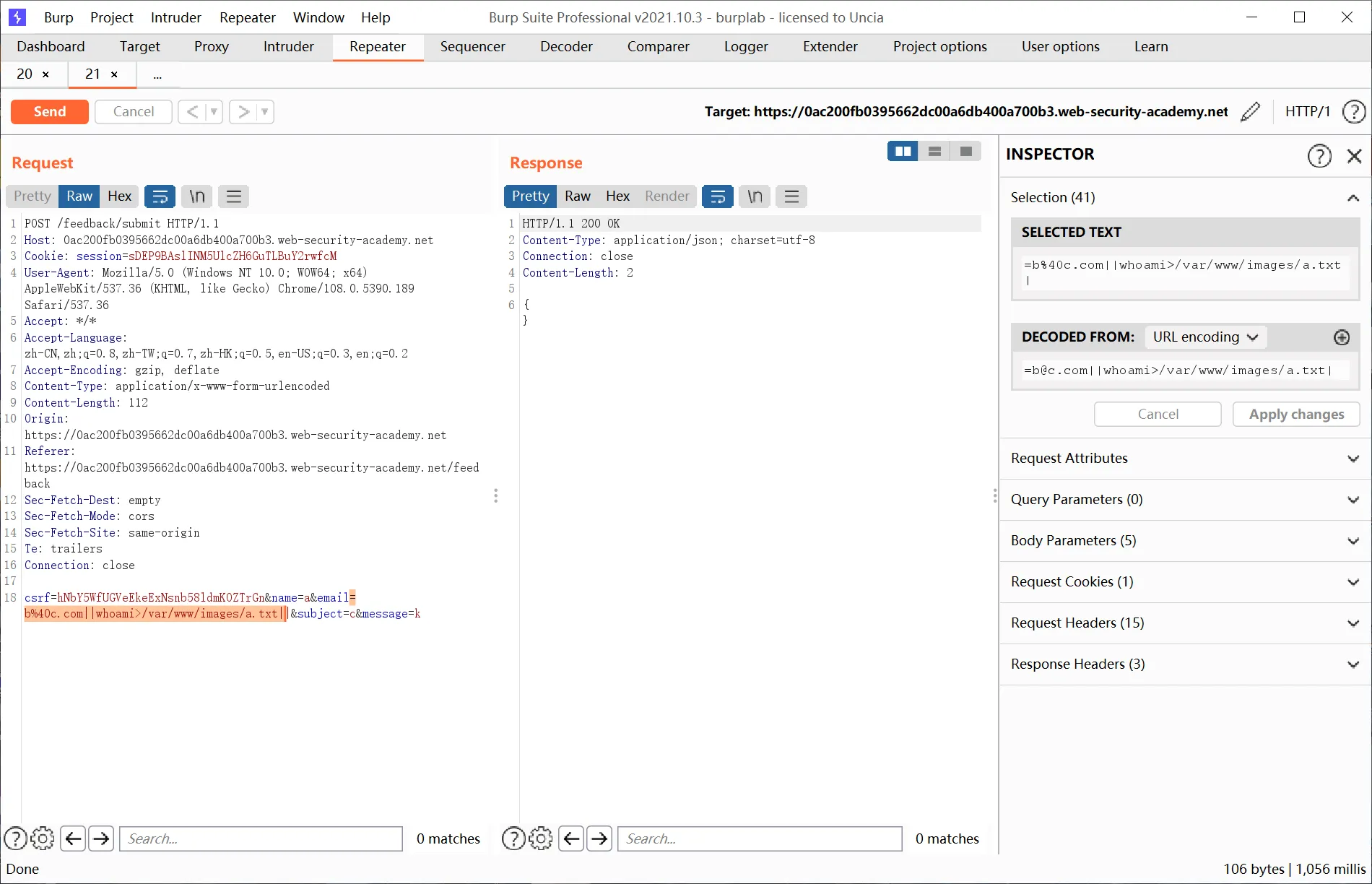Click the request search field
The width and height of the screenshot is (1372, 884).
tap(261, 838)
